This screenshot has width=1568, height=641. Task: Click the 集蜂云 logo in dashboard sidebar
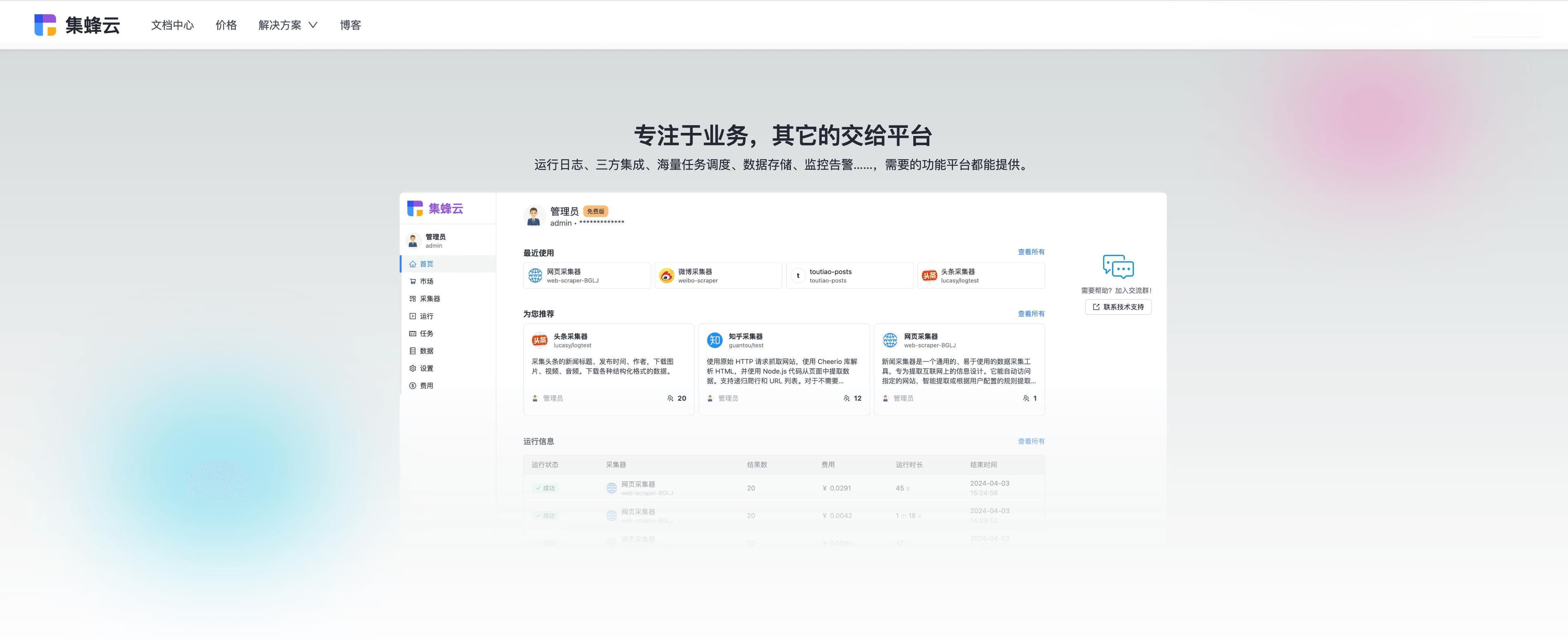[x=435, y=208]
